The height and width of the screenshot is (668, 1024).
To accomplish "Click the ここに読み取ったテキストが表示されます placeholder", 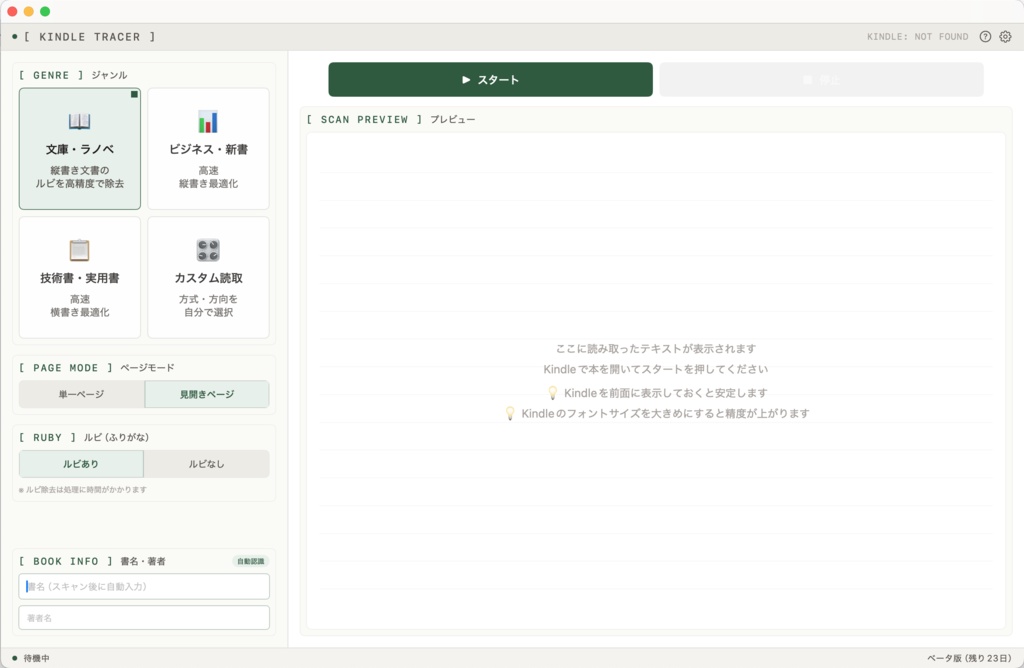I will (x=656, y=349).
